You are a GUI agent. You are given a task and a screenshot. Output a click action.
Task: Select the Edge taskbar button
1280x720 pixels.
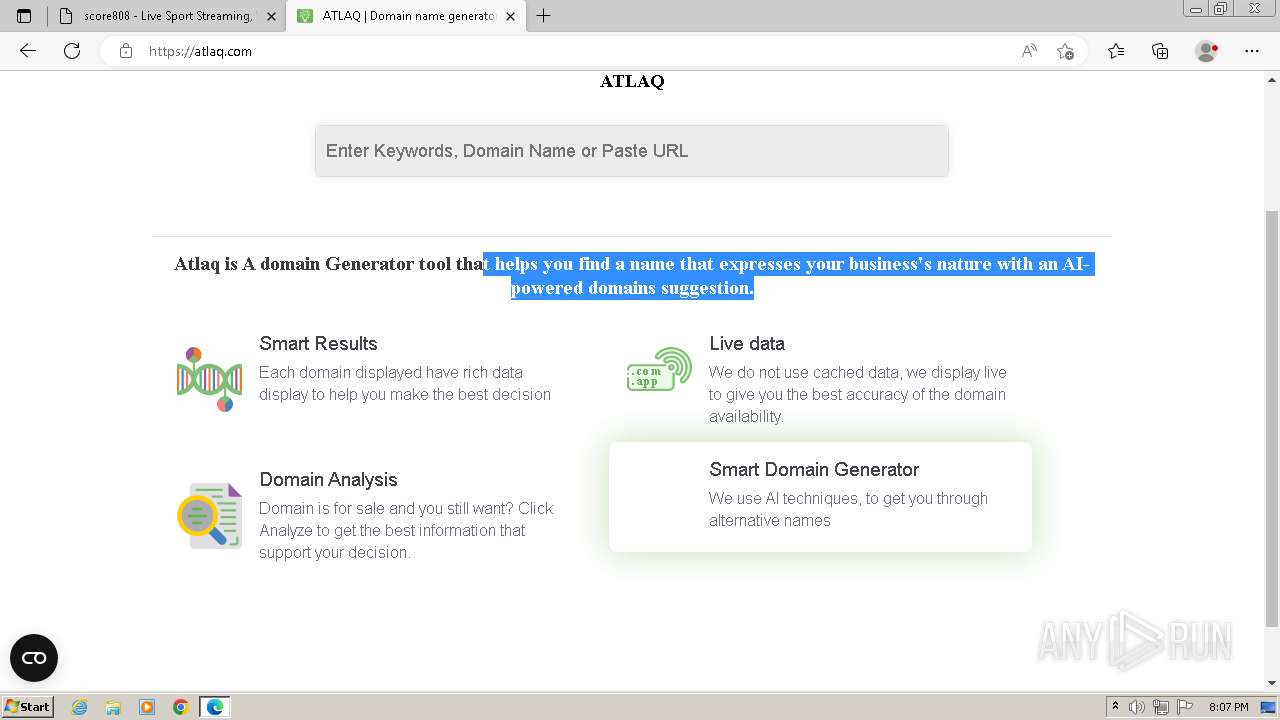pyautogui.click(x=215, y=707)
